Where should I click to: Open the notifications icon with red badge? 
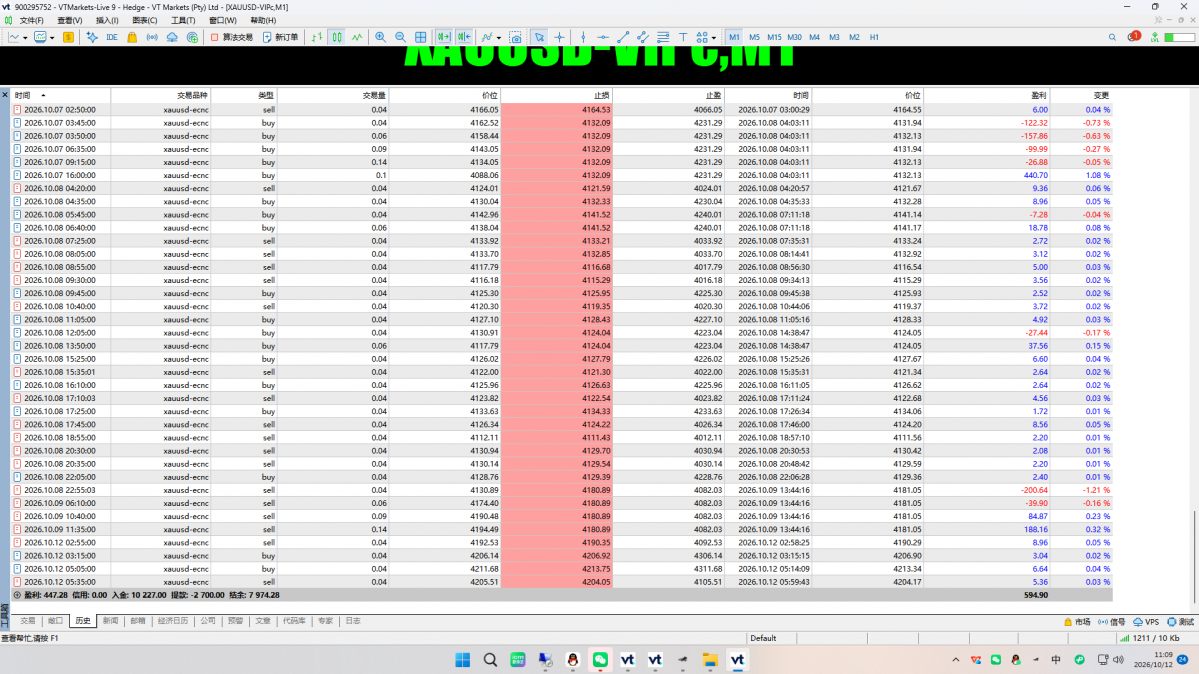pos(1133,37)
